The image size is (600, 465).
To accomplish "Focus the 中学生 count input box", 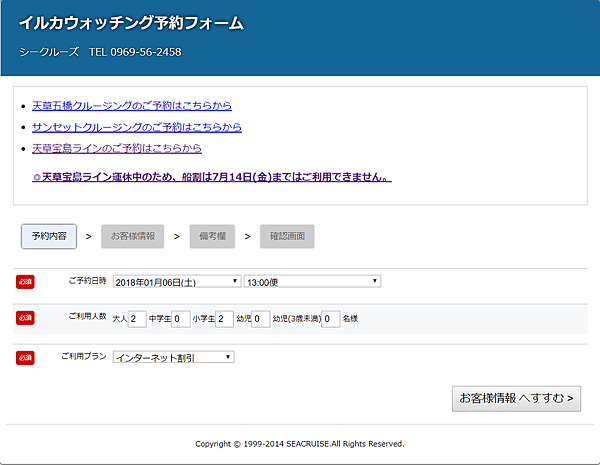I will pos(181,319).
